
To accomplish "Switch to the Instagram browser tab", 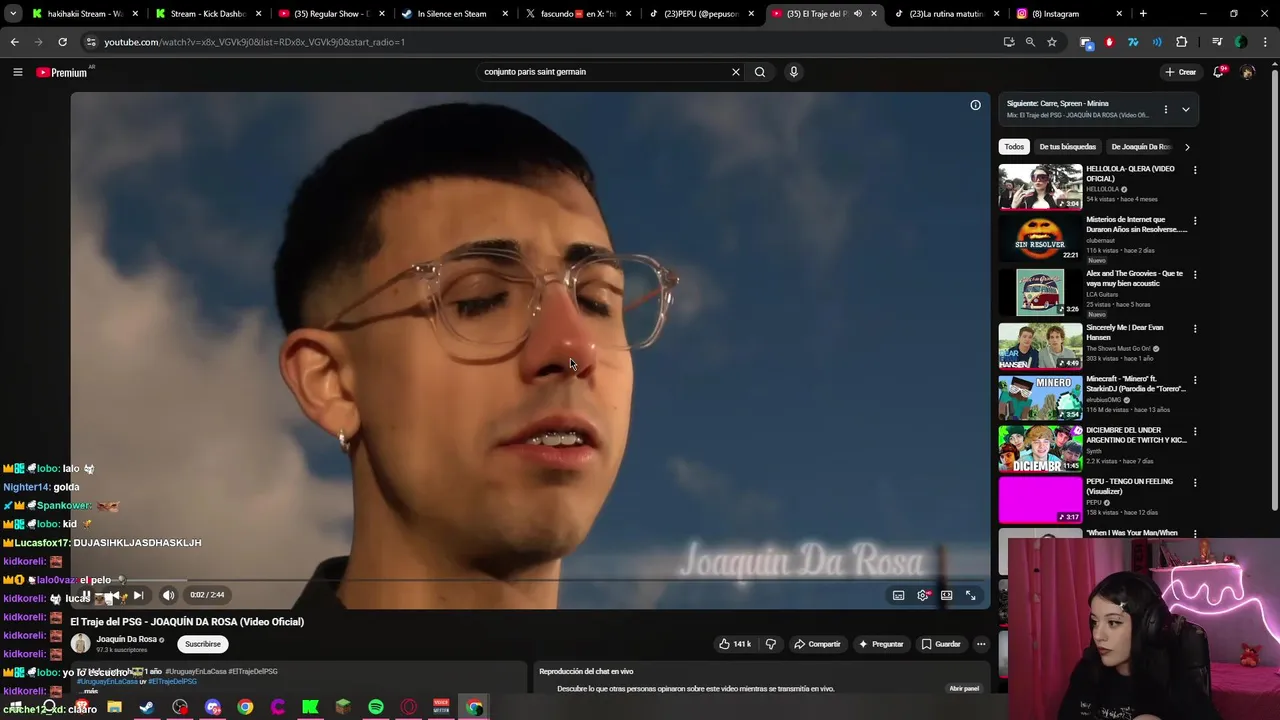I will coord(1068,14).
